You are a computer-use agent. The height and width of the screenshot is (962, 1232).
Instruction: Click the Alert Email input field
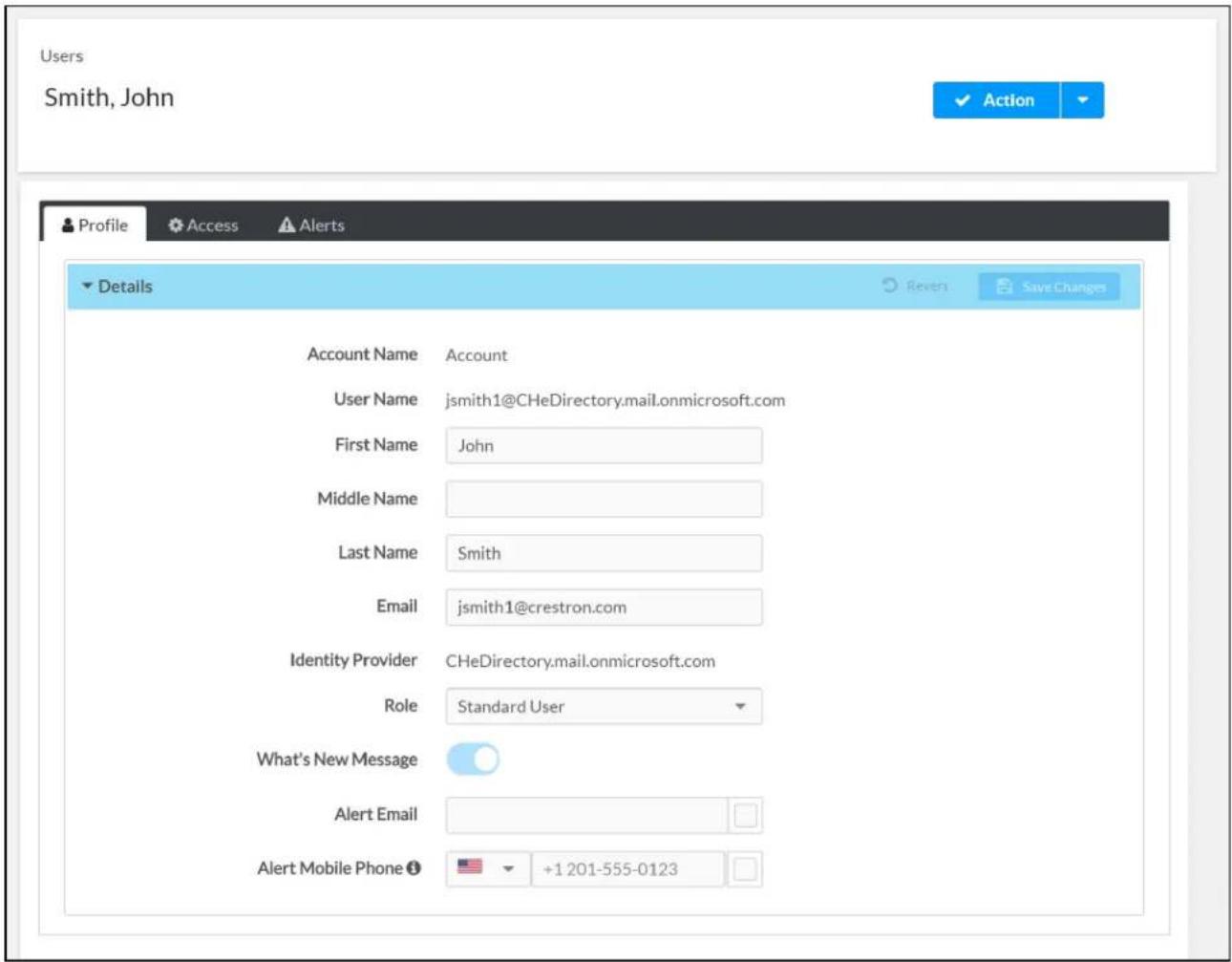(586, 815)
